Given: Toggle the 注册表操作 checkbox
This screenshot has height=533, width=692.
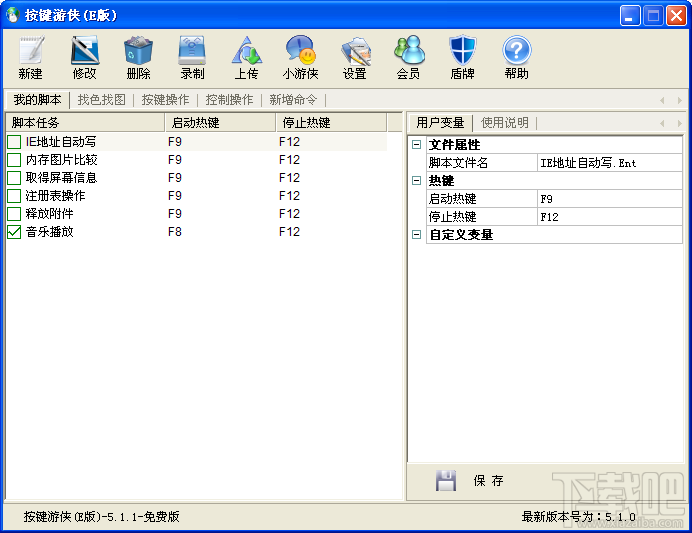Looking at the screenshot, I should pos(14,196).
